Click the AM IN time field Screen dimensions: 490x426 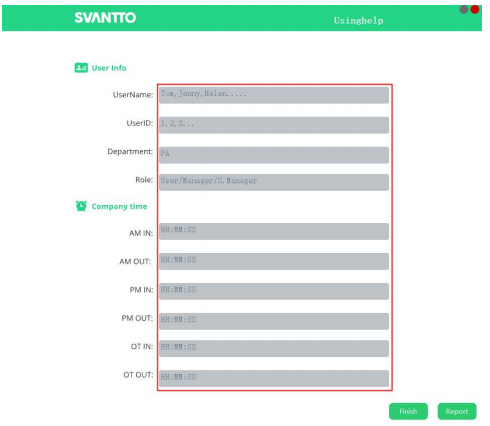pyautogui.click(x=274, y=231)
